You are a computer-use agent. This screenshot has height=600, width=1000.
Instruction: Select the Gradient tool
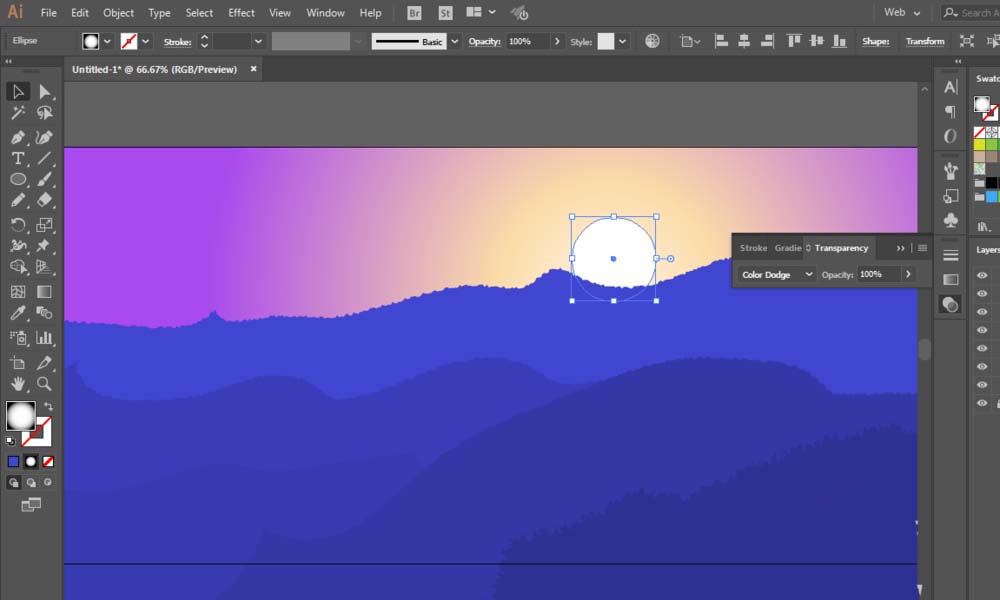click(x=44, y=292)
